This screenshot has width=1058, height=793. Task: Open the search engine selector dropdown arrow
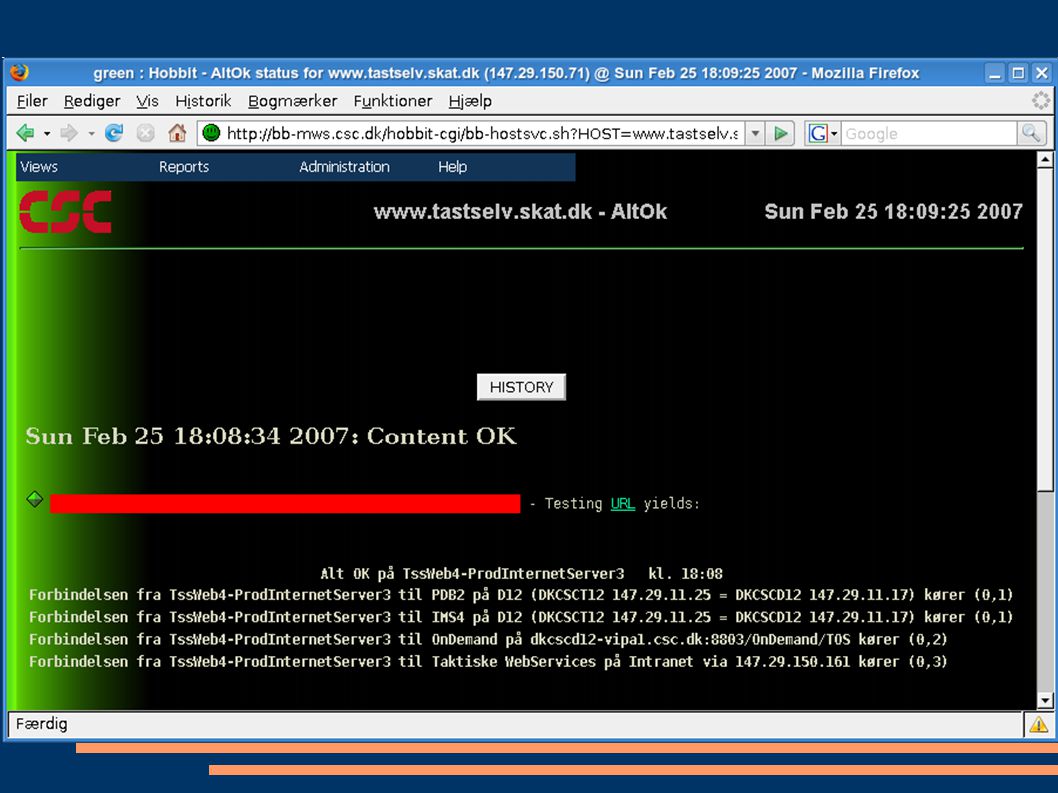click(x=834, y=134)
